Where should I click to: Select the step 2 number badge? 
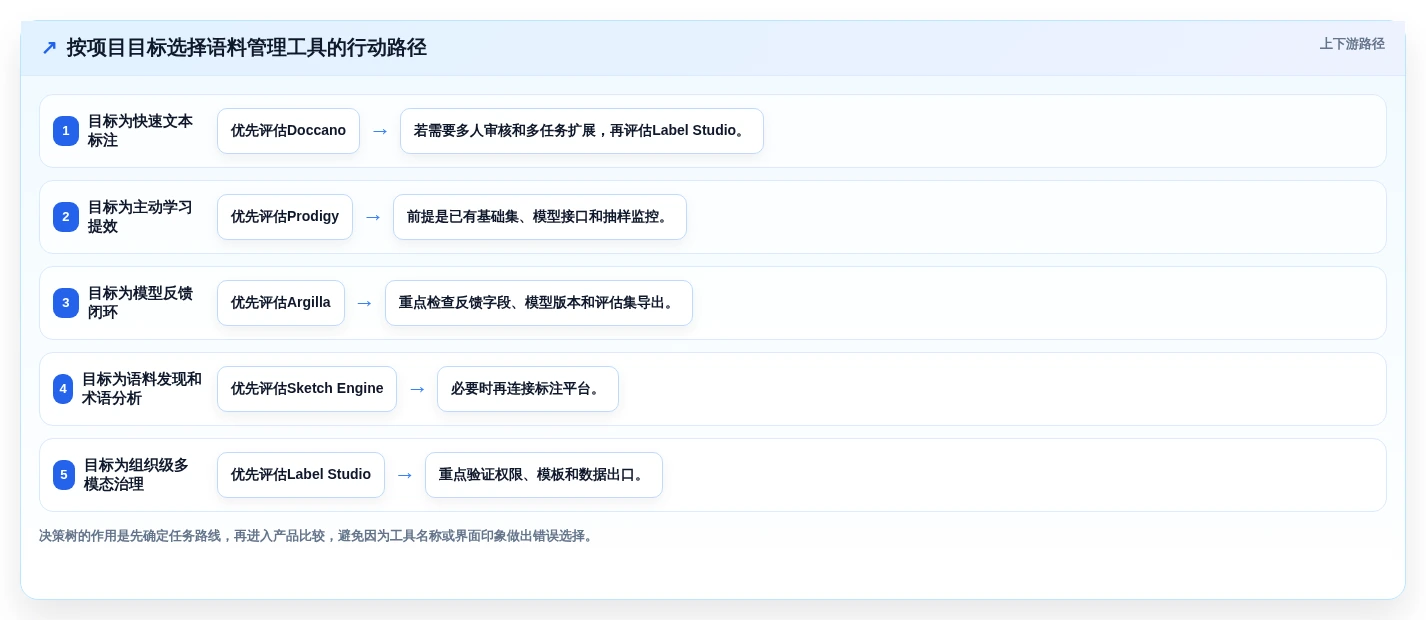coord(66,217)
